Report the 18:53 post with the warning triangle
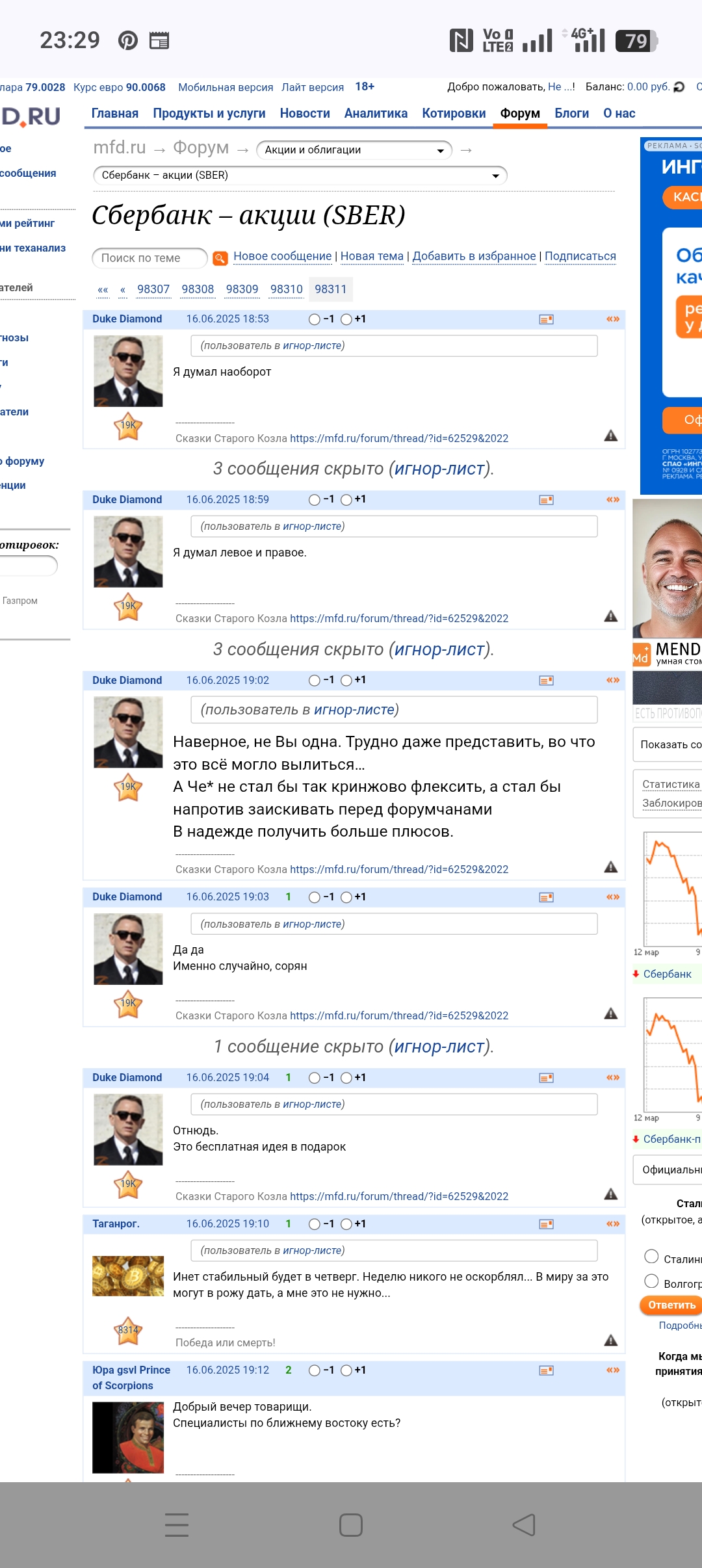The image size is (702, 1568). (x=611, y=436)
